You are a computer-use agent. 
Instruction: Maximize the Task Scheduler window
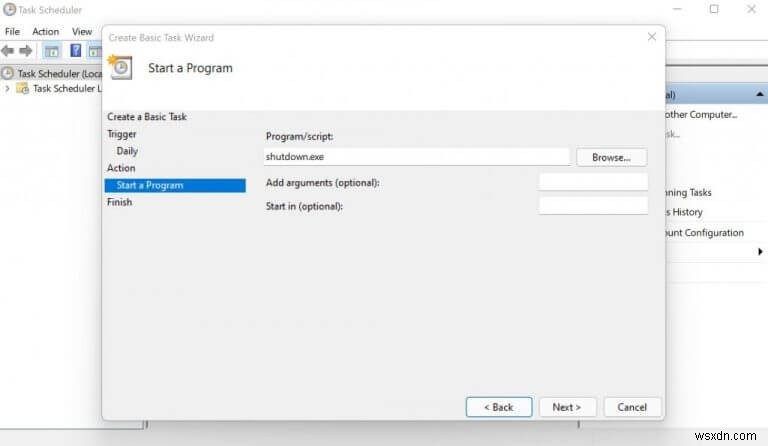tap(714, 9)
